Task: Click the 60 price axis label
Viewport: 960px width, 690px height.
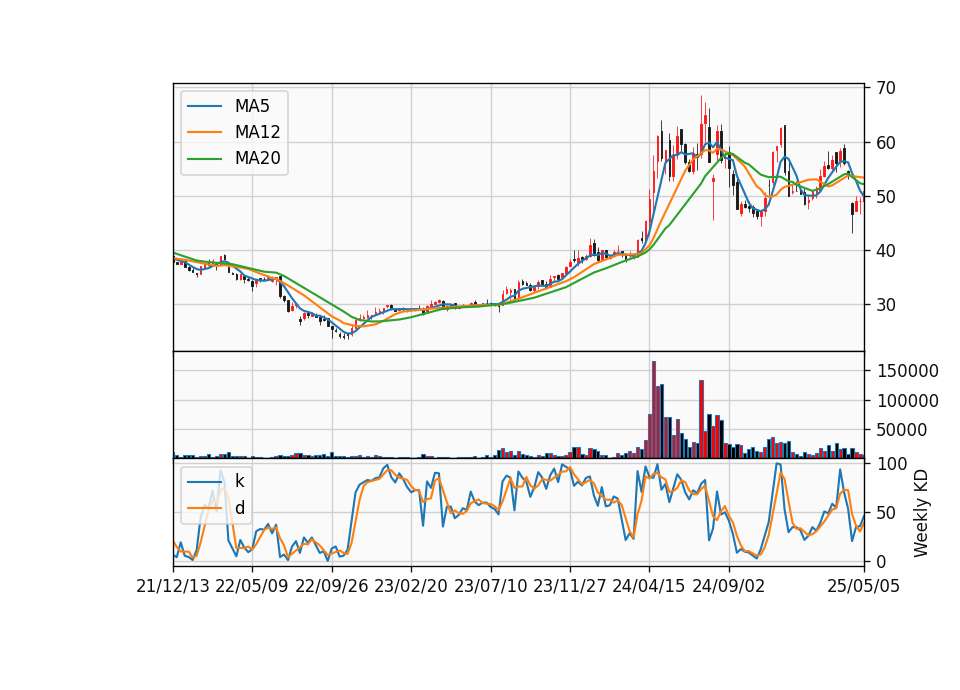Action: pos(886,143)
